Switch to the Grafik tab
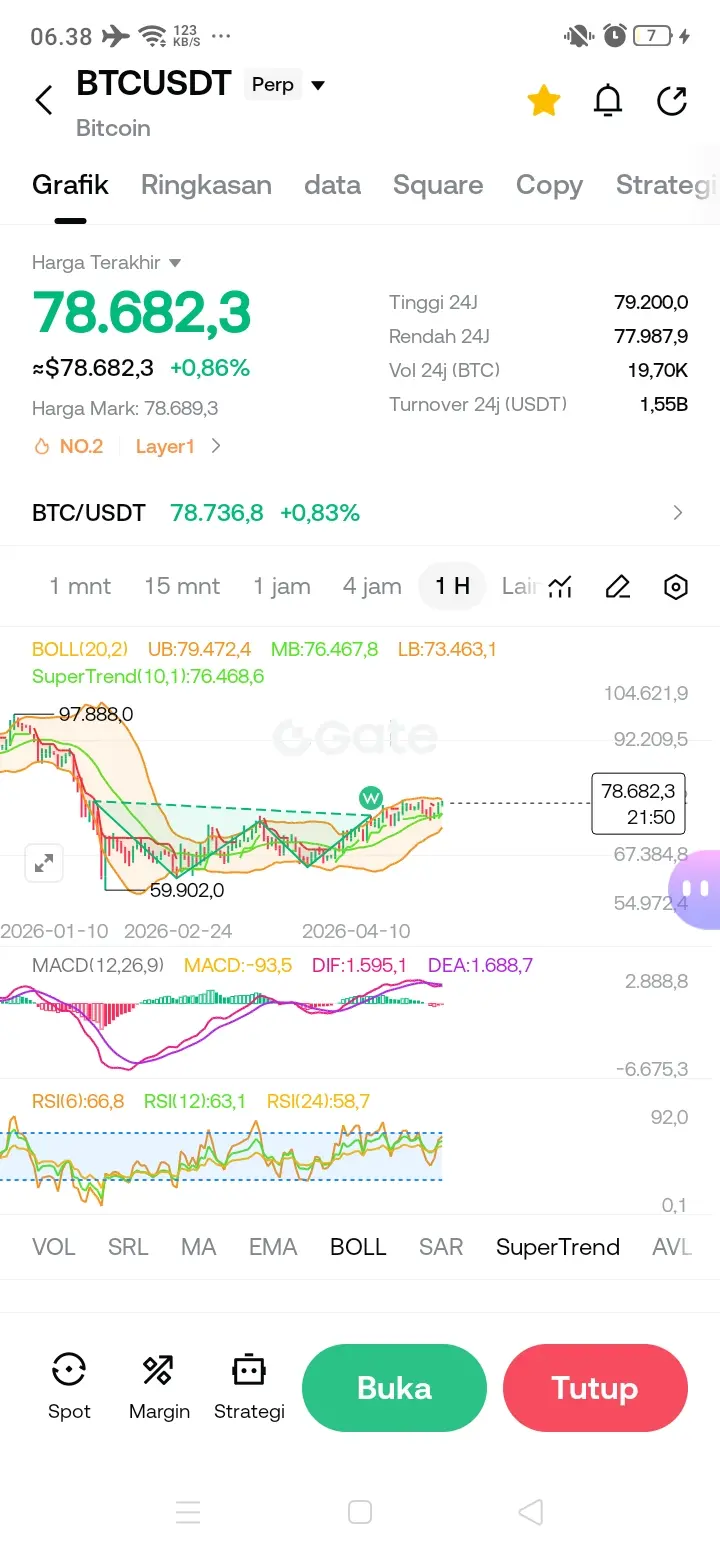Image resolution: width=720 pixels, height=1560 pixels. click(70, 185)
